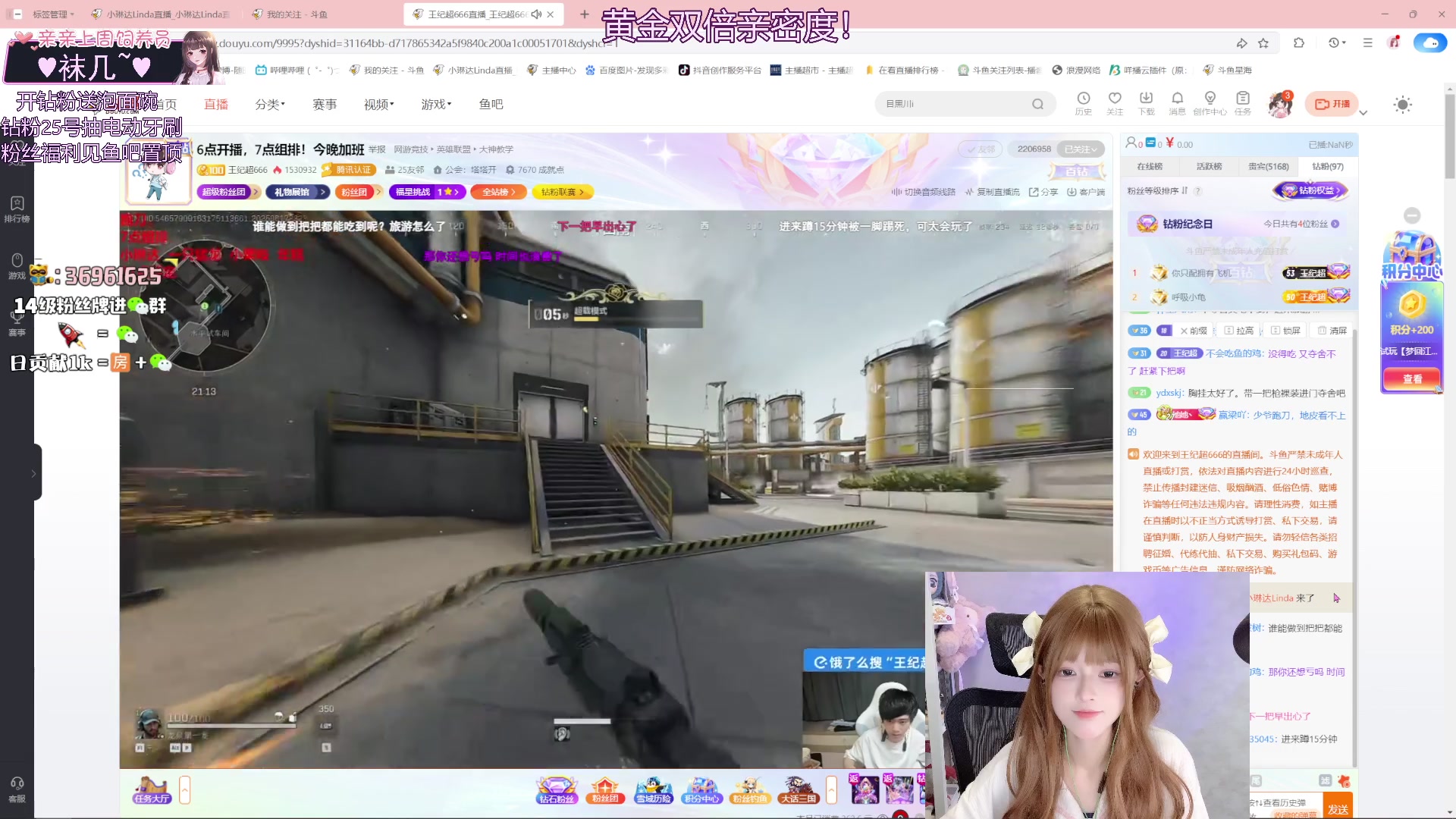Click the 钻粉权益 button
Viewport: 1456px width, 819px height.
coord(1311,190)
